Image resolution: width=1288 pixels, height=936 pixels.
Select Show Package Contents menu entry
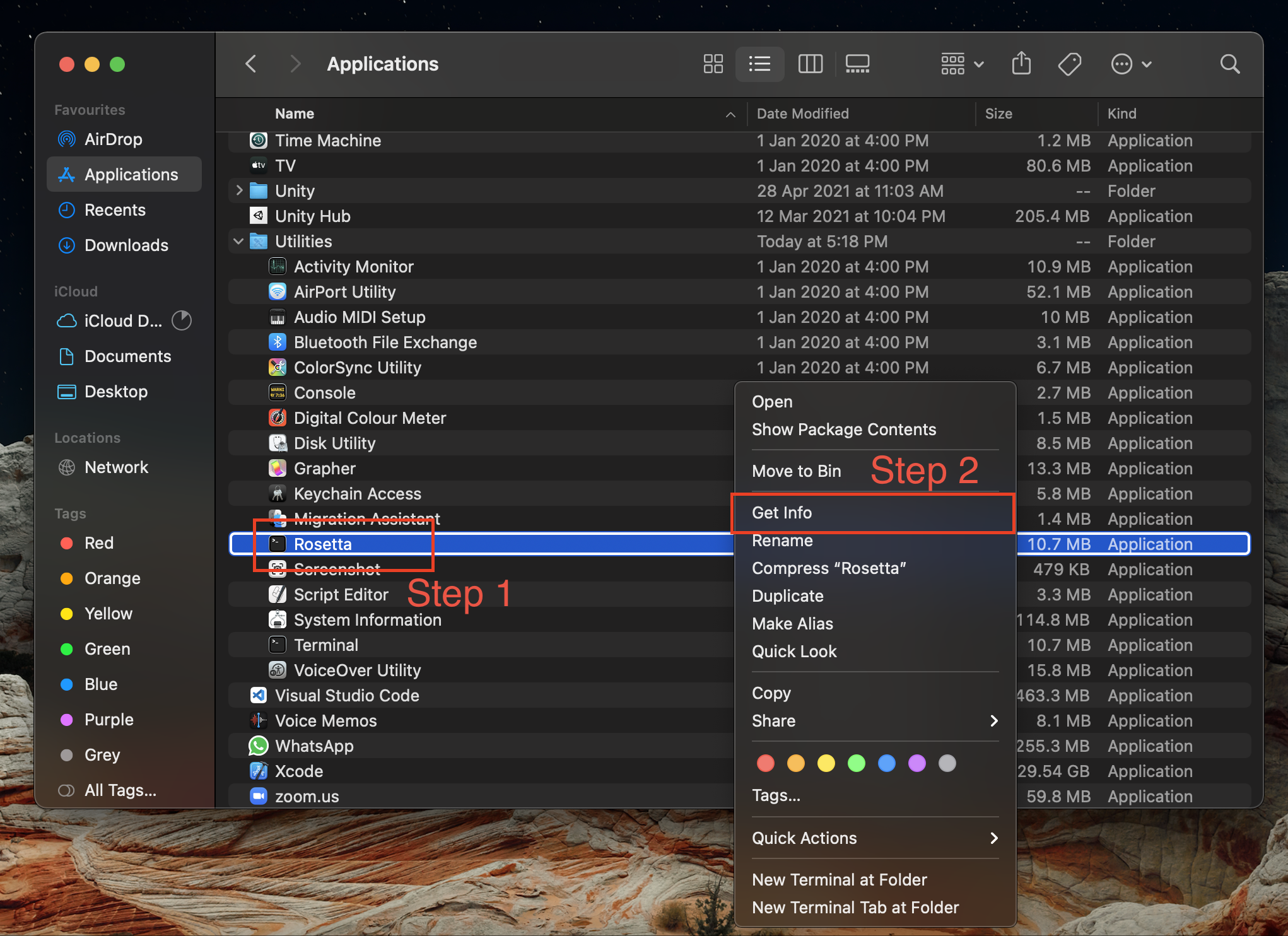843,430
